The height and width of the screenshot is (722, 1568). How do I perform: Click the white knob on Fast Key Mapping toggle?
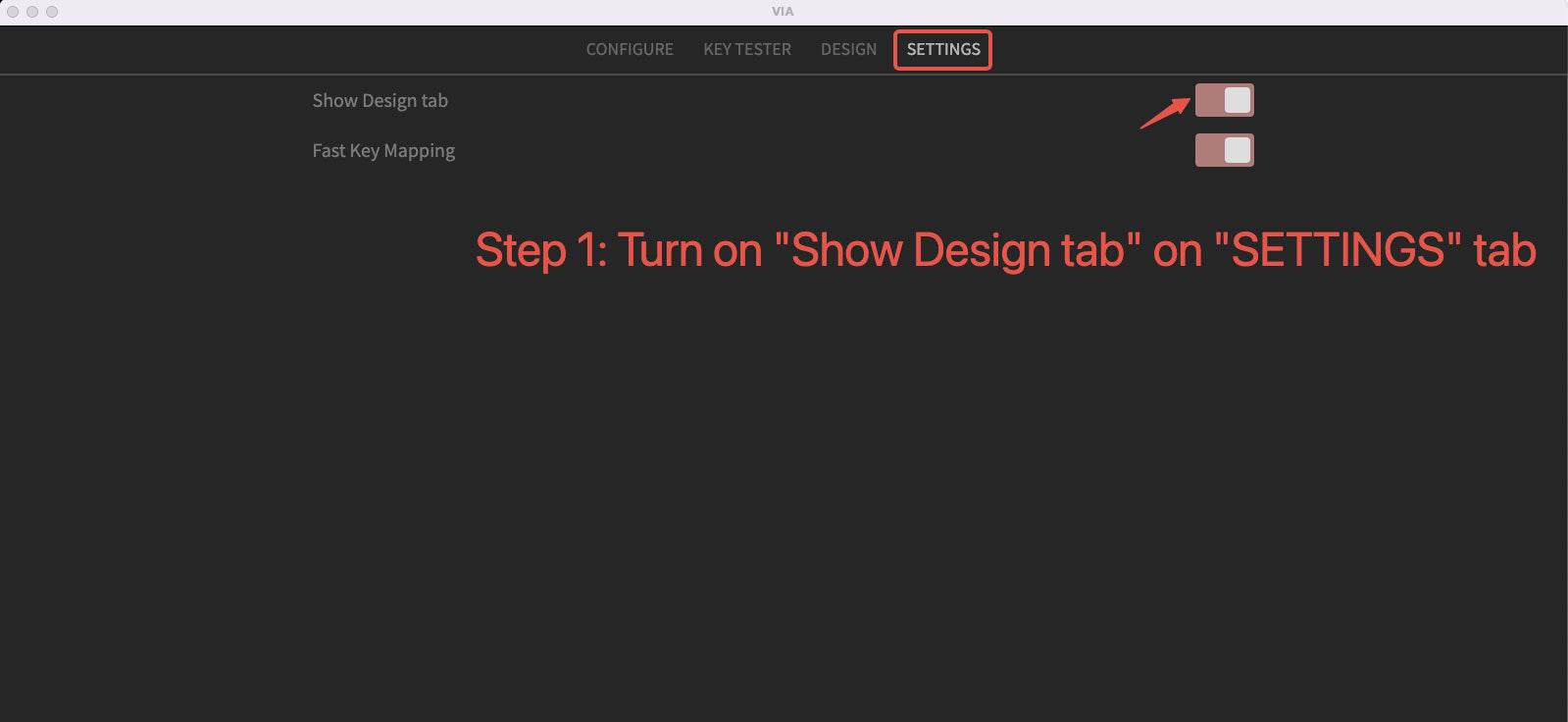(1238, 150)
